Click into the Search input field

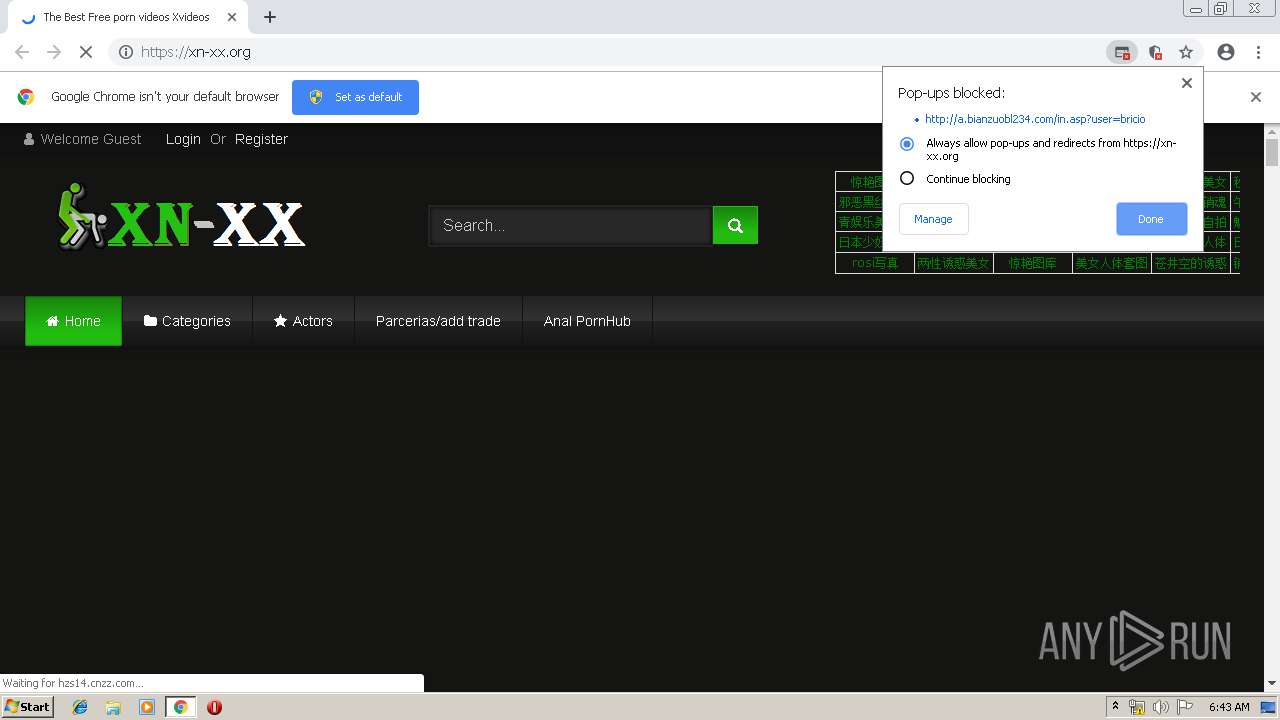point(571,225)
